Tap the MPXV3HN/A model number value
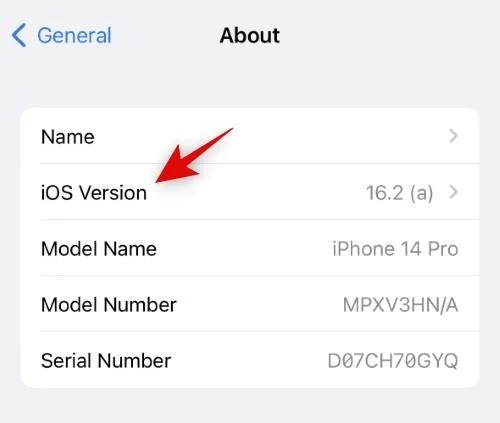 [401, 305]
